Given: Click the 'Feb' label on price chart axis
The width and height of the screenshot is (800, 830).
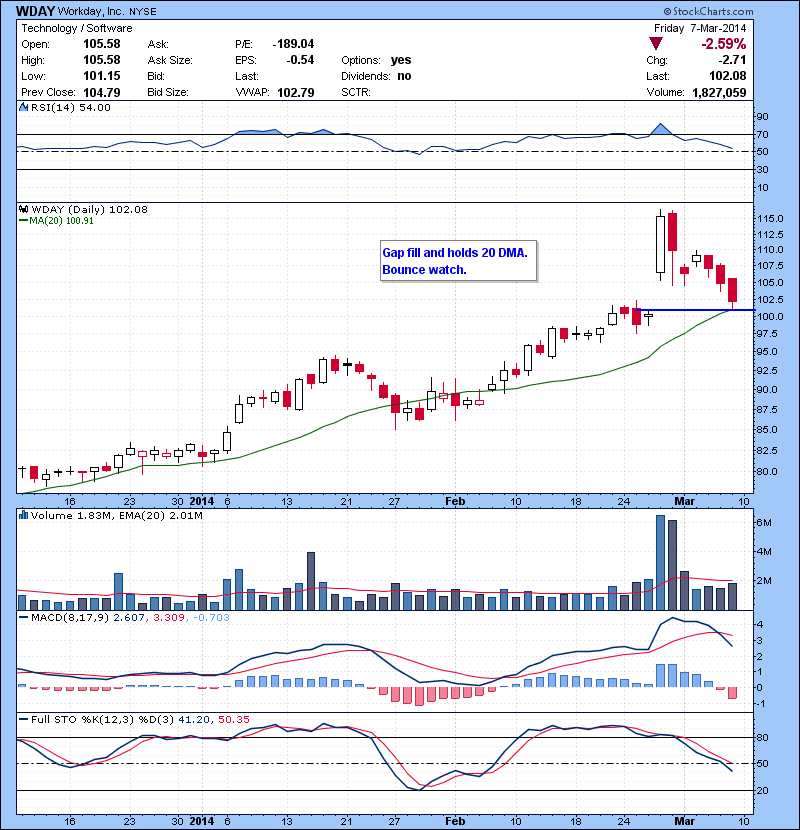Looking at the screenshot, I should (x=455, y=501).
